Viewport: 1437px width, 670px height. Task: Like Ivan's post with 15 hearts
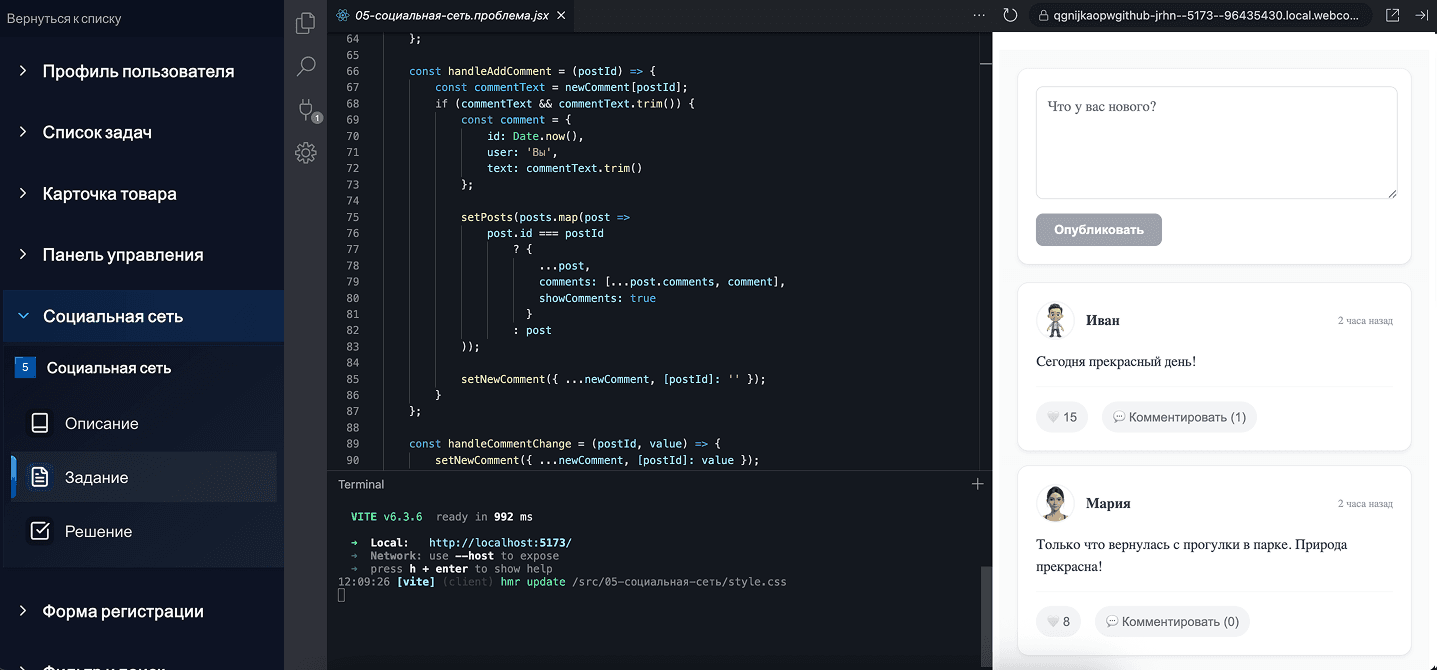tap(1061, 417)
